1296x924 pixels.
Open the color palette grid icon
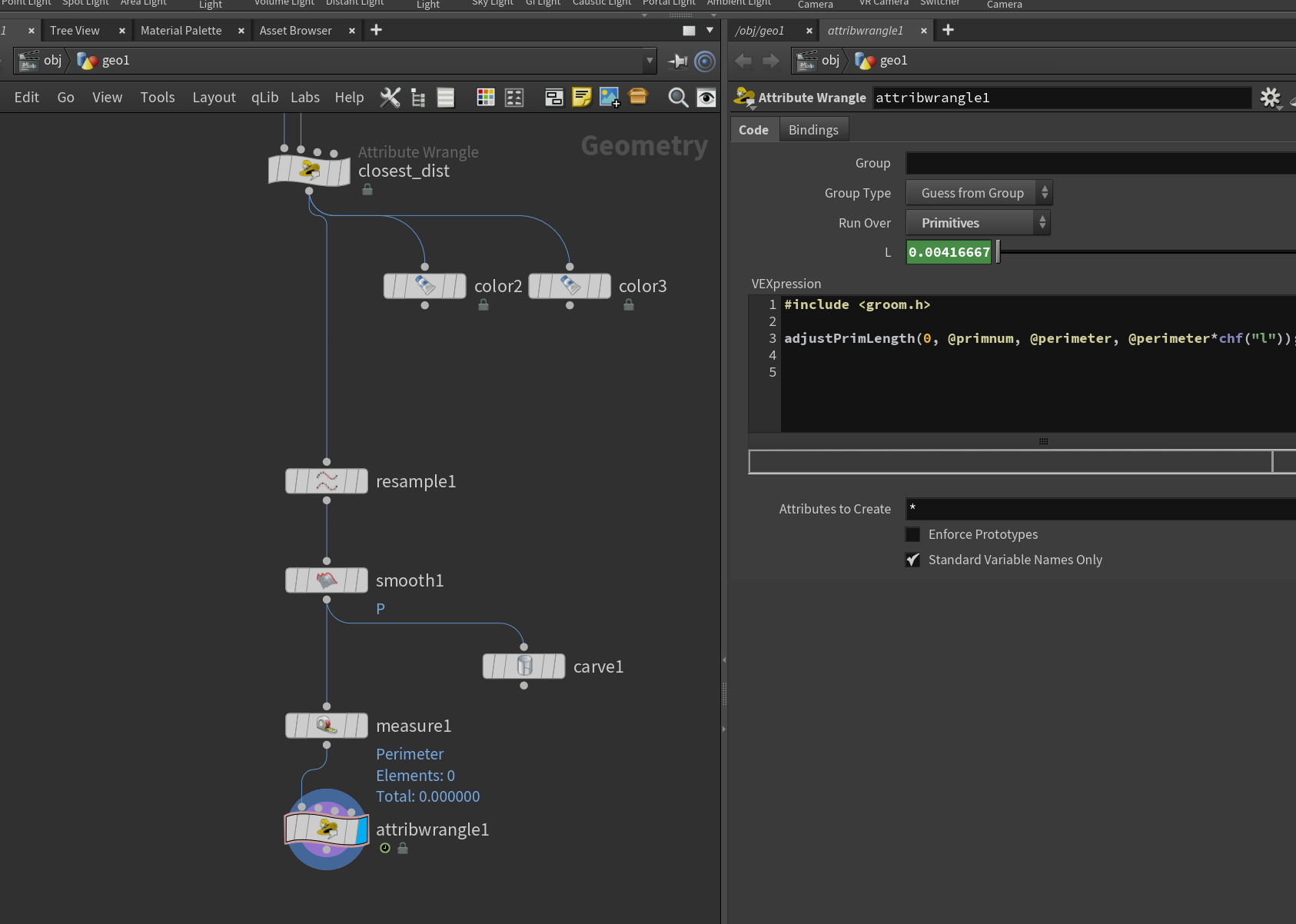pos(486,98)
